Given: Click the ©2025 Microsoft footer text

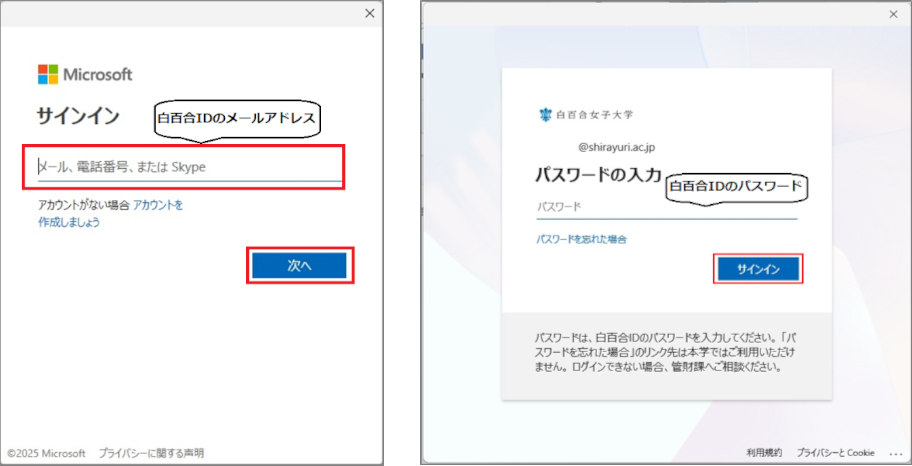Looking at the screenshot, I should click(46, 453).
